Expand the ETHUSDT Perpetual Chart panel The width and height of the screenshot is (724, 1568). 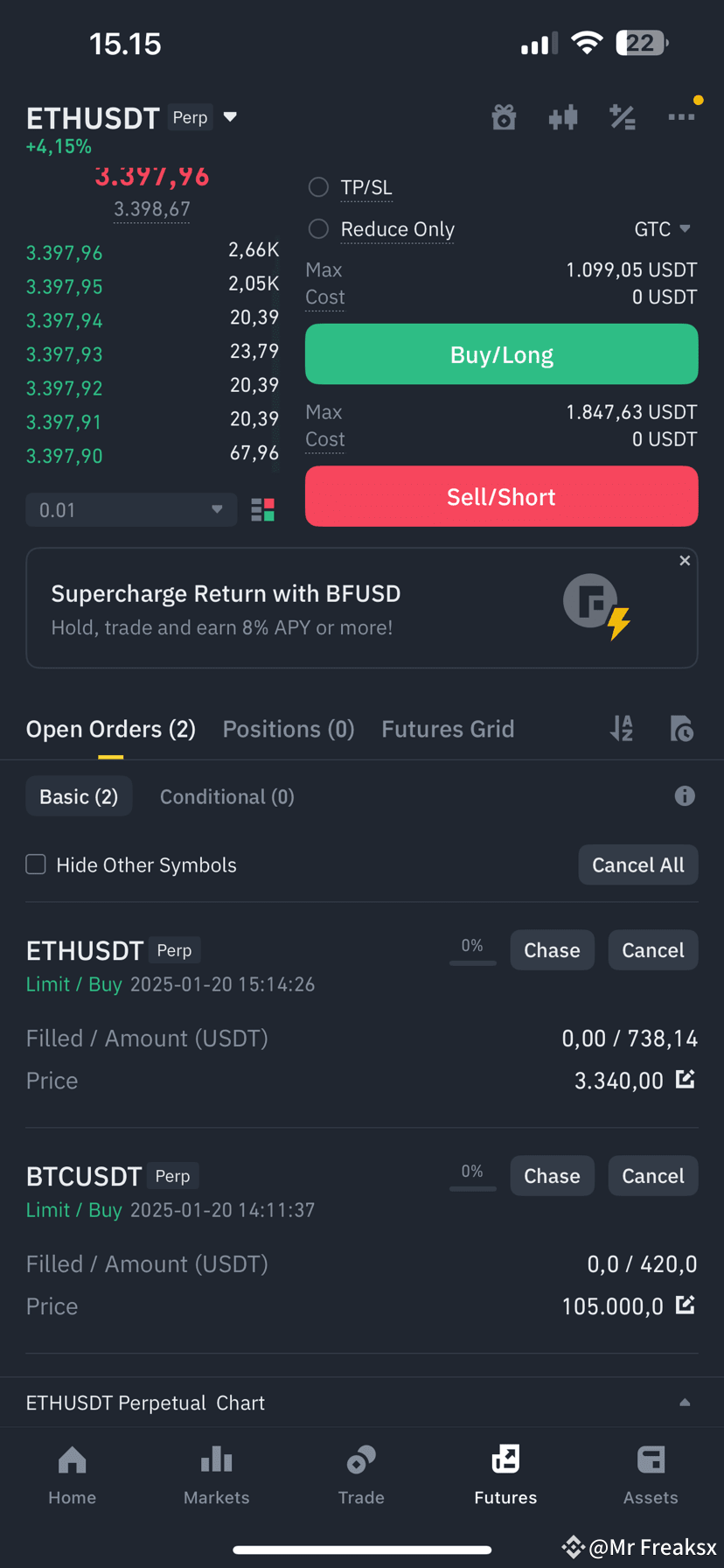362,1403
